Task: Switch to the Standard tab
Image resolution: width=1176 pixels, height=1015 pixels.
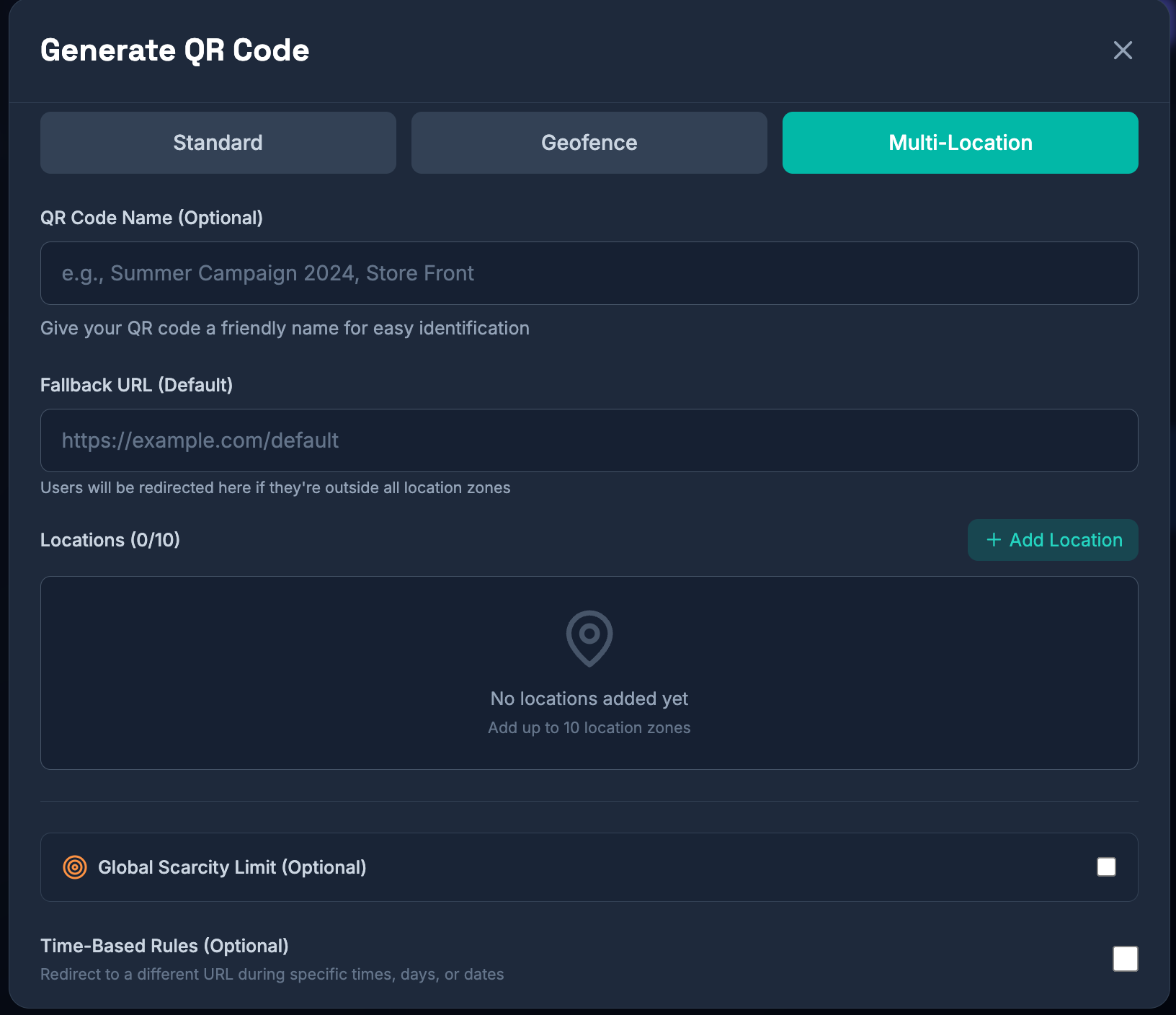Action: pyautogui.click(x=218, y=143)
